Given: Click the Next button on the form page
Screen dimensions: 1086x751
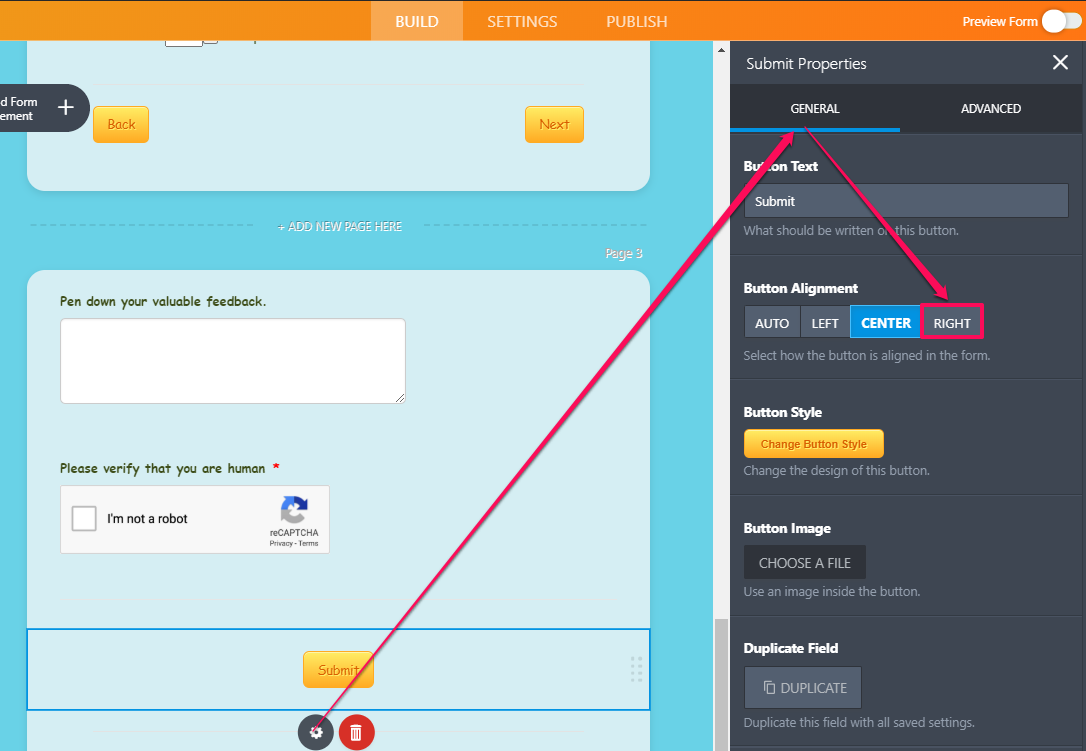Looking at the screenshot, I should click(554, 125).
